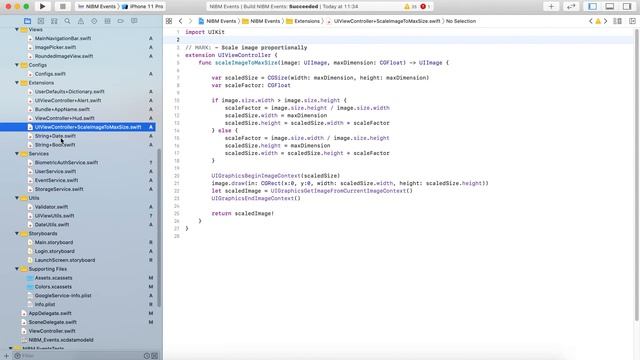Screen dimensions: 640x360
Task: Collapse the Storyboards group
Action: 17,233
